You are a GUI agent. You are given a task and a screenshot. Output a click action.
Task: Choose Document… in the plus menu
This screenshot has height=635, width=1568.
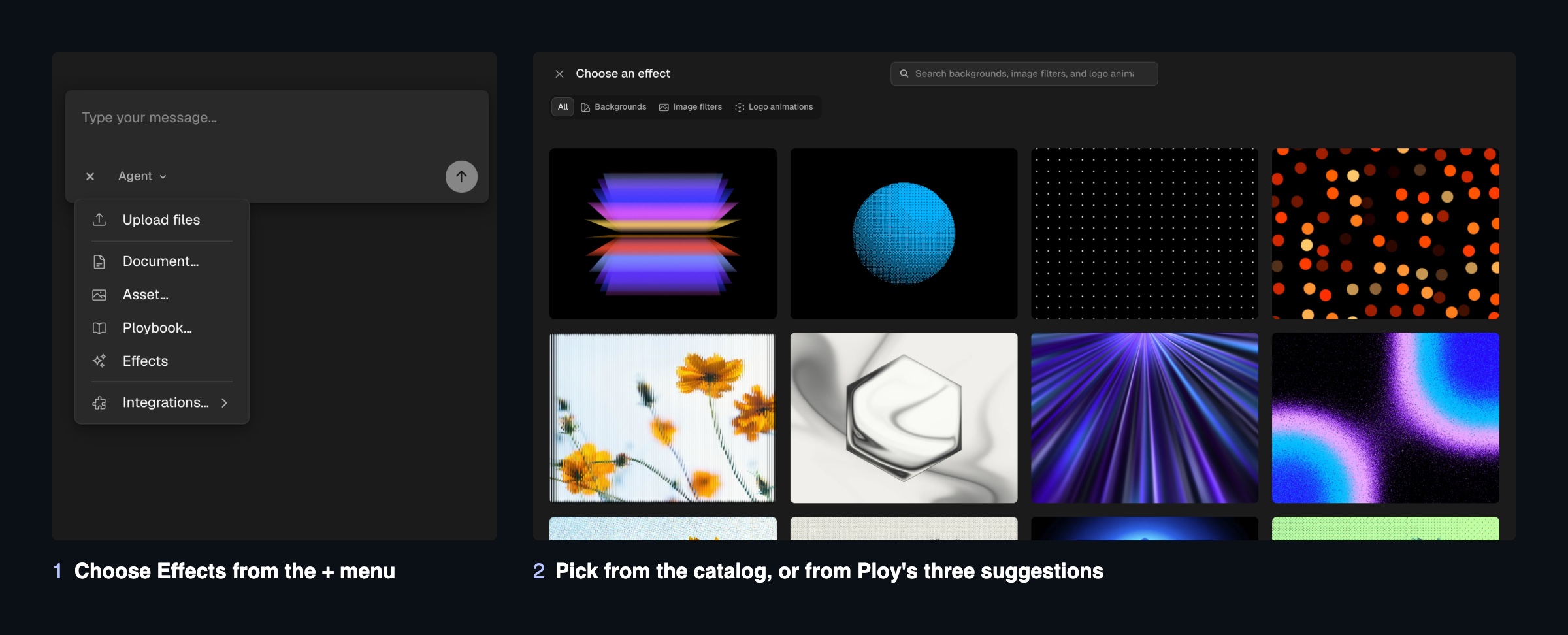click(x=162, y=261)
